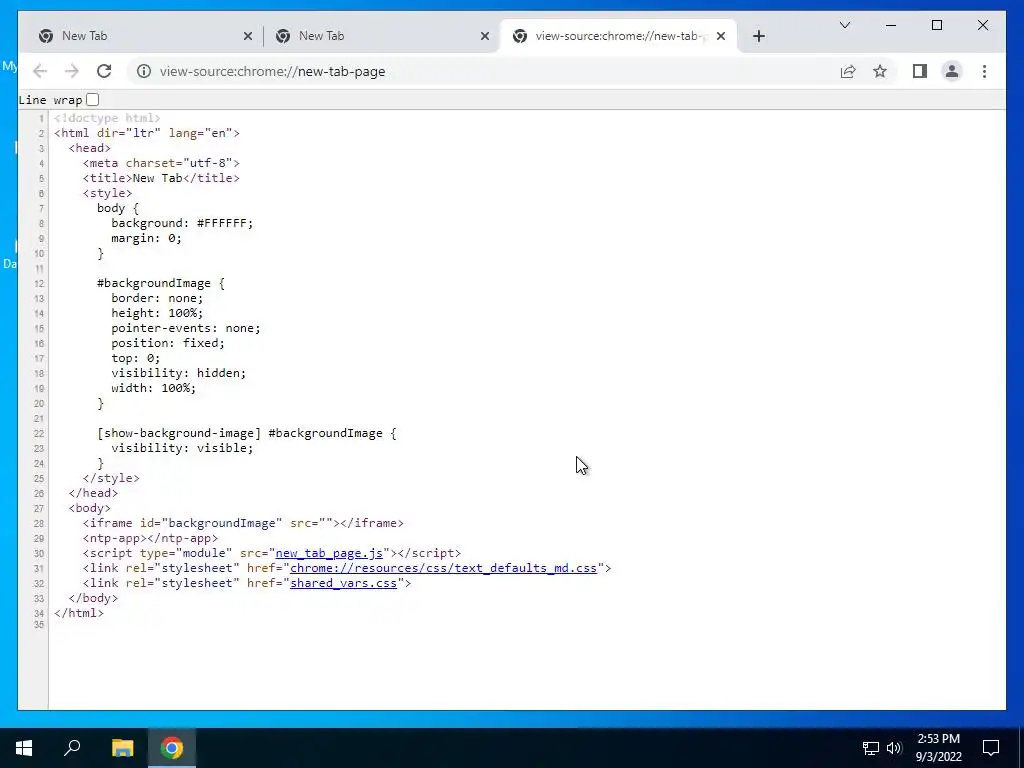
Task: Expand the tab search dropdown arrow
Action: 844,25
